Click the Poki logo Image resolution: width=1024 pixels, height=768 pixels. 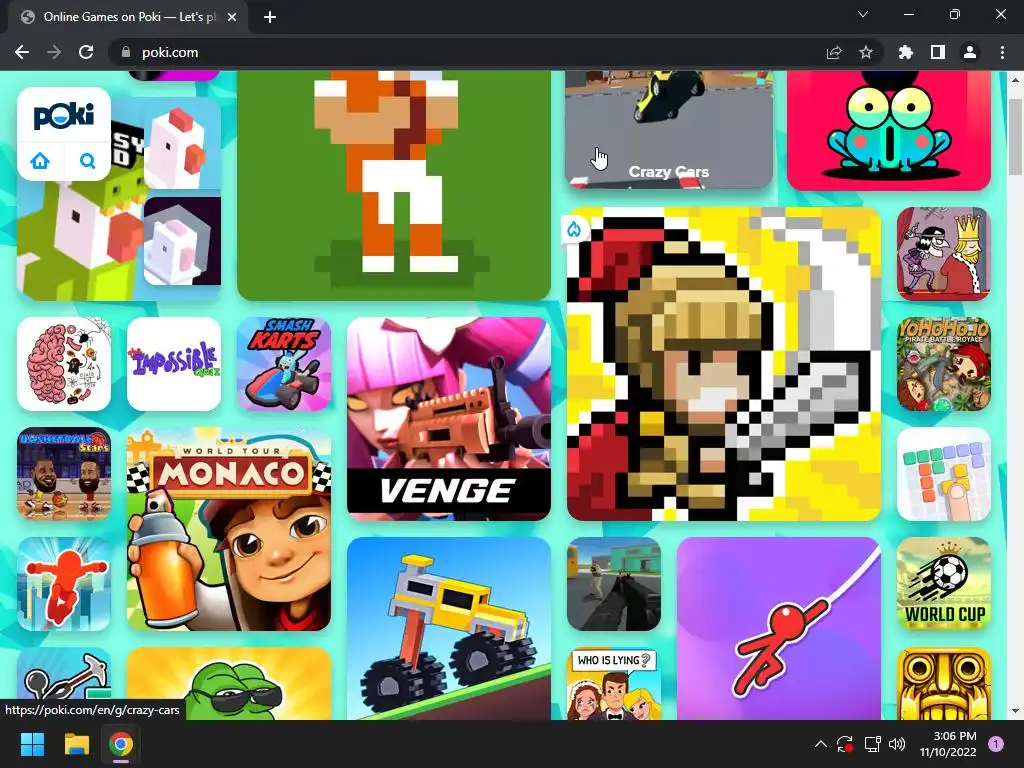64,116
